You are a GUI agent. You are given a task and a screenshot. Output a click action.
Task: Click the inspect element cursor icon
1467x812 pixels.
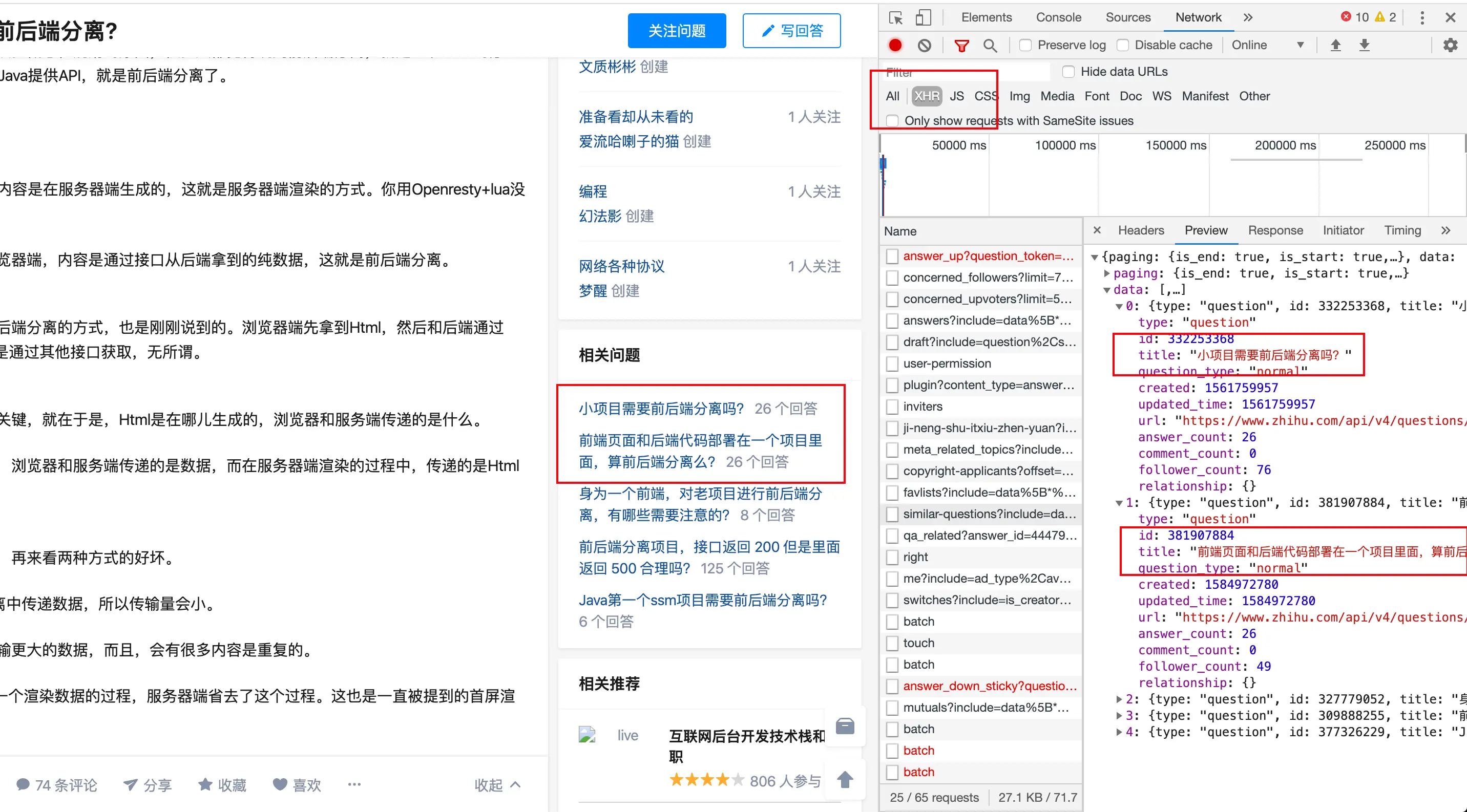tap(896, 17)
